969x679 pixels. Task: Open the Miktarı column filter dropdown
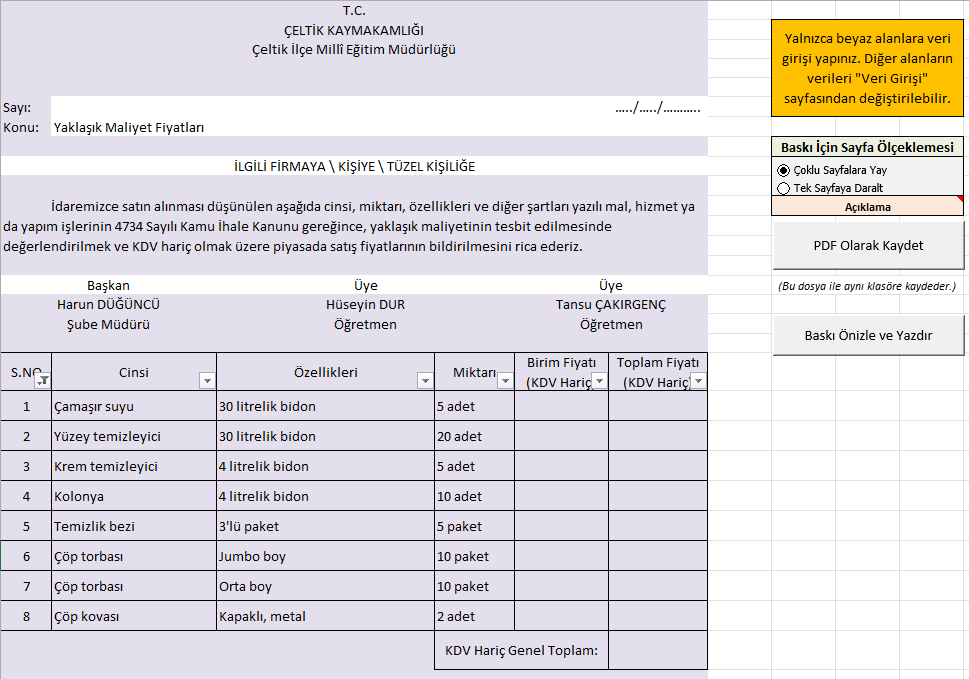505,381
